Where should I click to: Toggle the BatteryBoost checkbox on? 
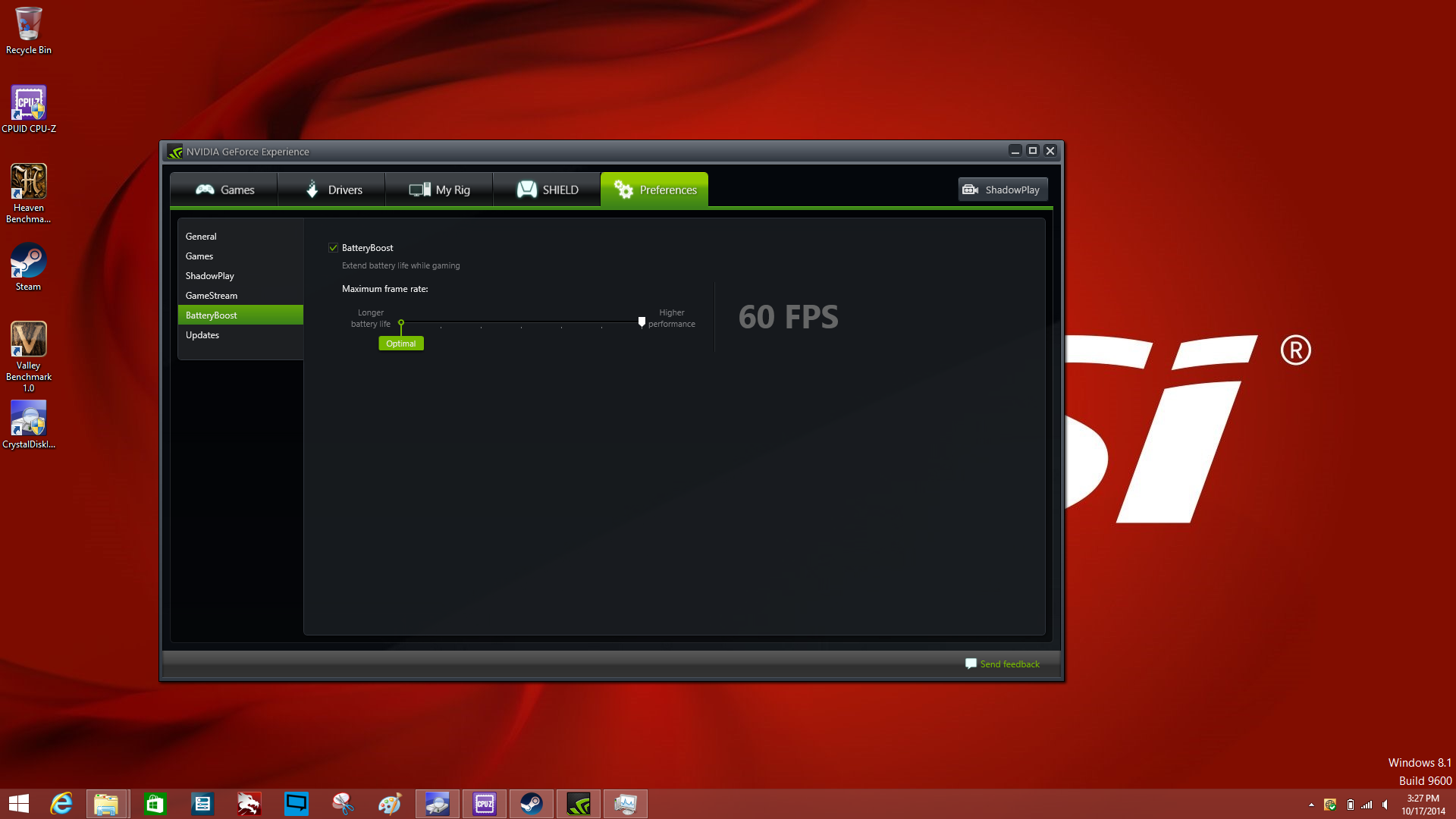click(332, 247)
